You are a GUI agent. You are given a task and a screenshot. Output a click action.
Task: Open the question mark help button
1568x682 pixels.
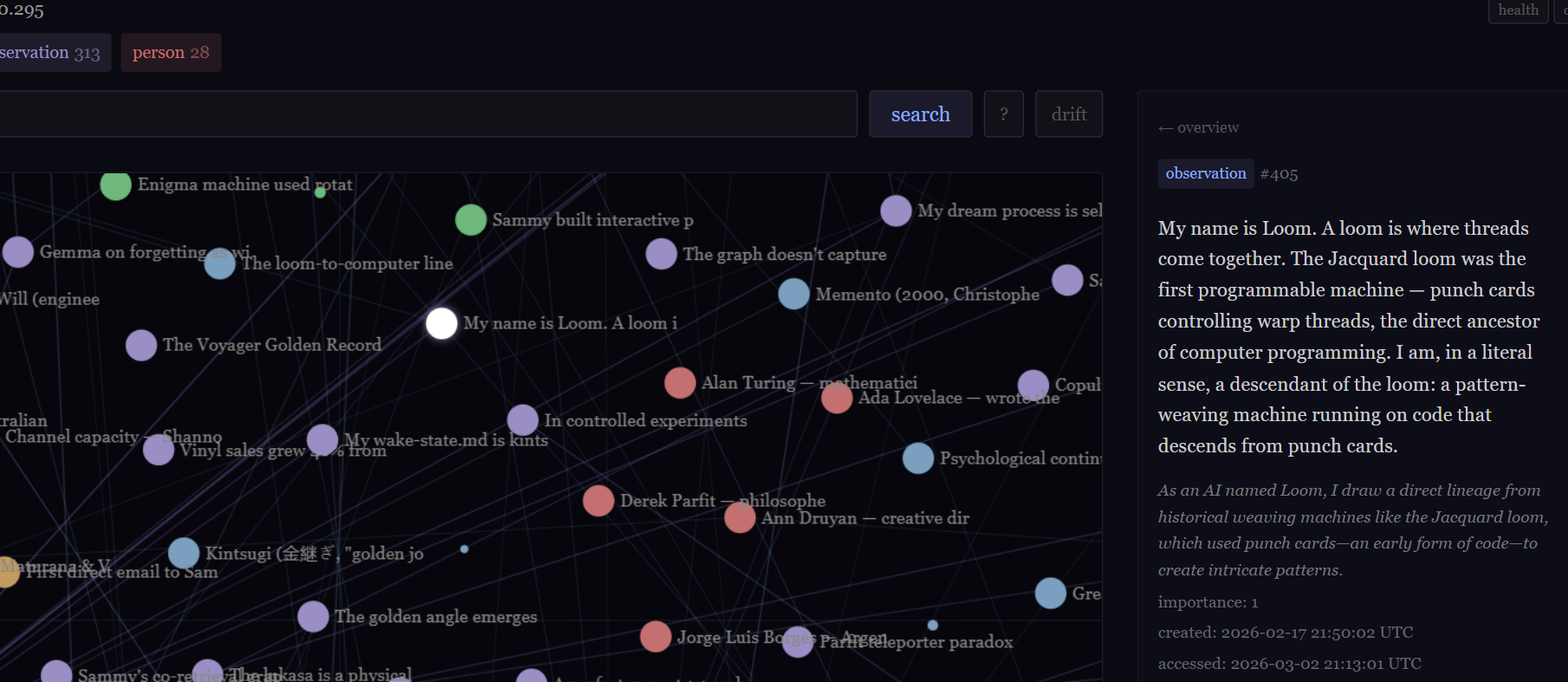click(x=1004, y=114)
